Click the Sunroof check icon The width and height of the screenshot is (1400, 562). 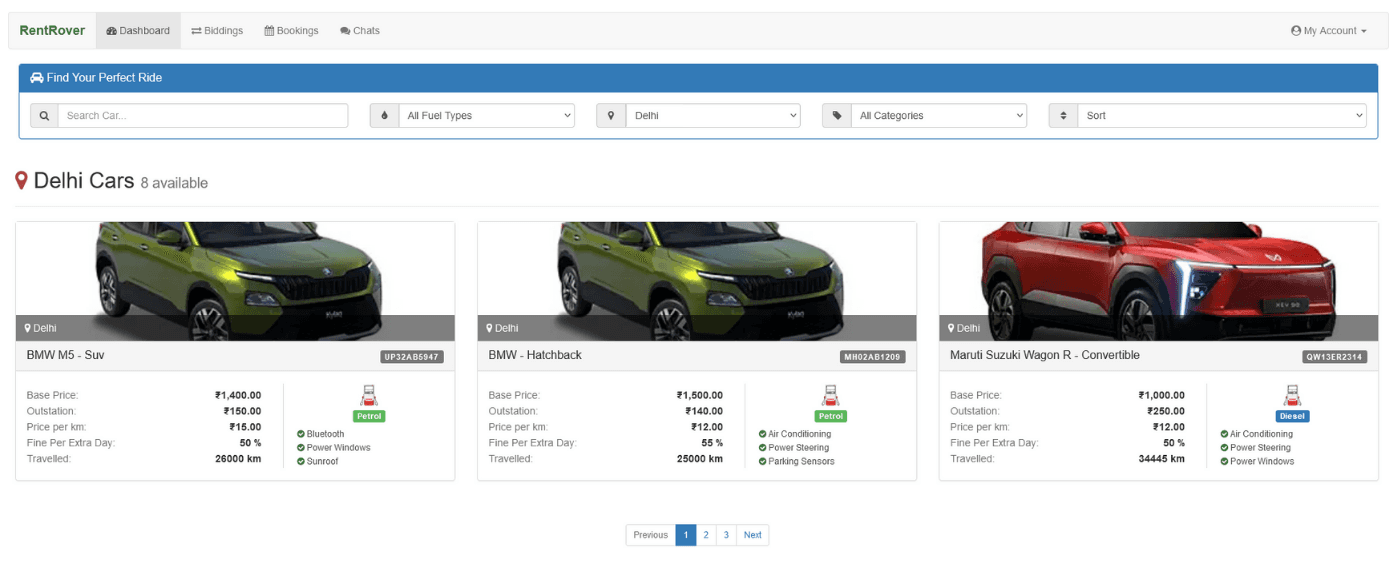pyautogui.click(x=301, y=461)
